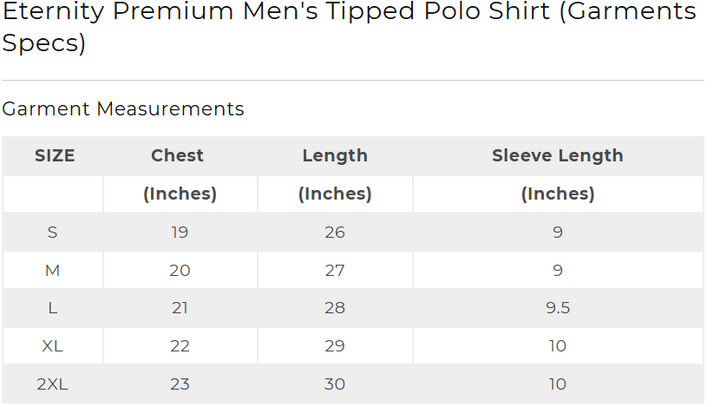Select the size S row label
The height and width of the screenshot is (407, 720).
[x=52, y=232]
